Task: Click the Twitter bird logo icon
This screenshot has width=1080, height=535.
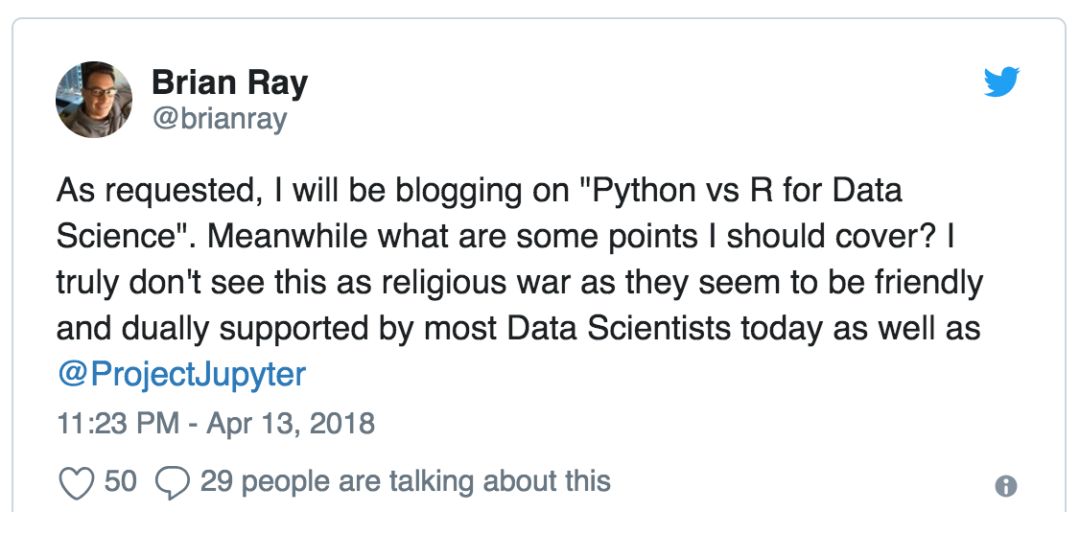Action: [x=1001, y=82]
